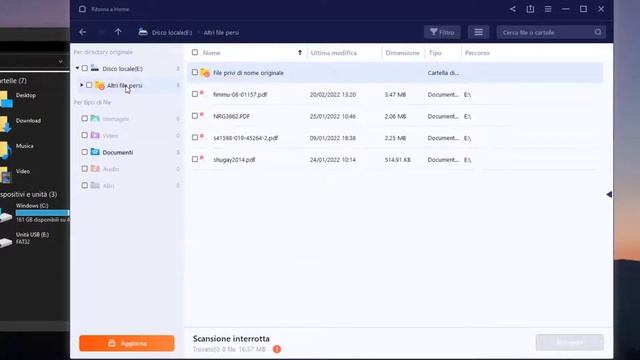Open Desktop folder in Explorer window
Viewport: 640px width, 360px height.
tap(18, 98)
